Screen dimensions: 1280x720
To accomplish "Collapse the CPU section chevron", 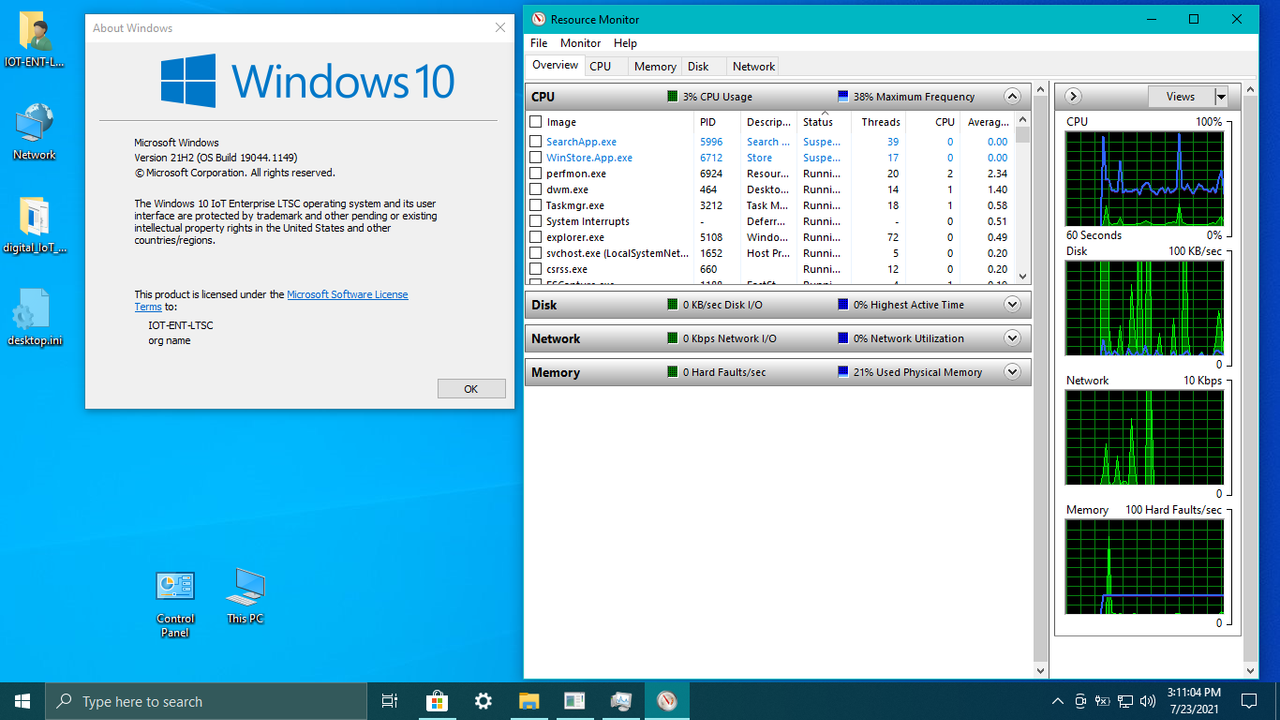I will click(x=1012, y=97).
